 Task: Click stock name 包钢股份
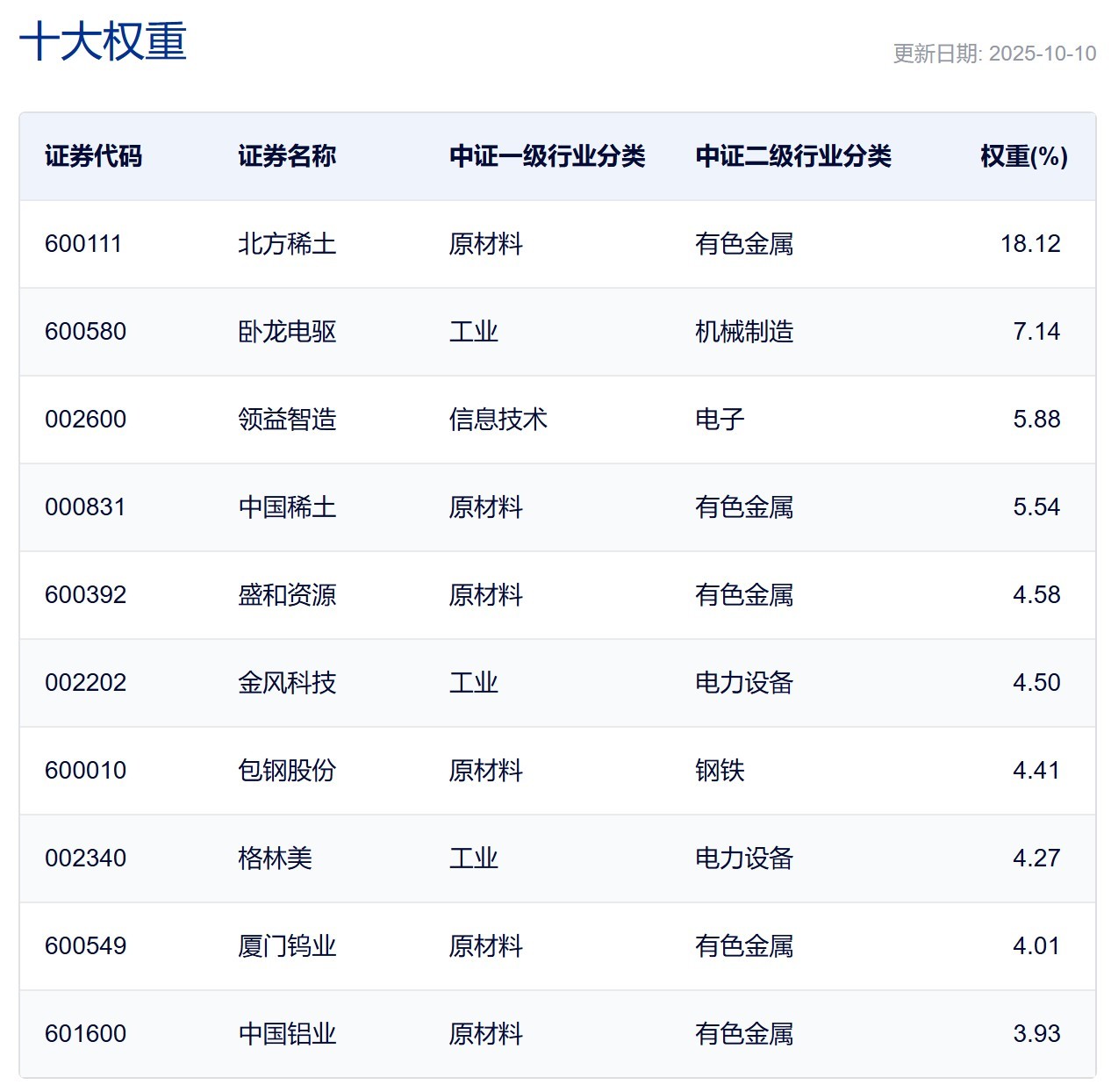(287, 771)
